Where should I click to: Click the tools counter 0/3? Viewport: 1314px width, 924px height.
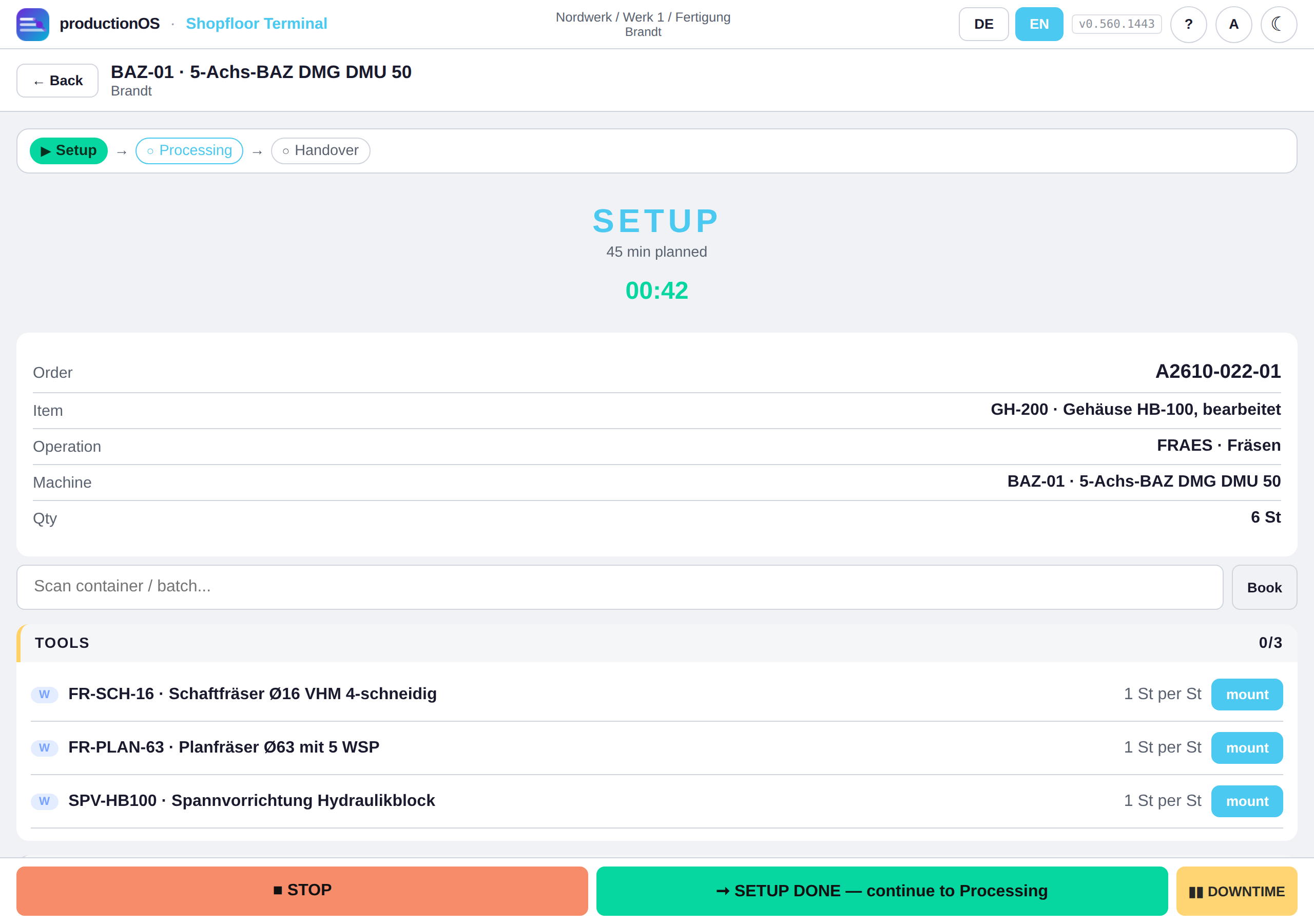(x=1270, y=643)
